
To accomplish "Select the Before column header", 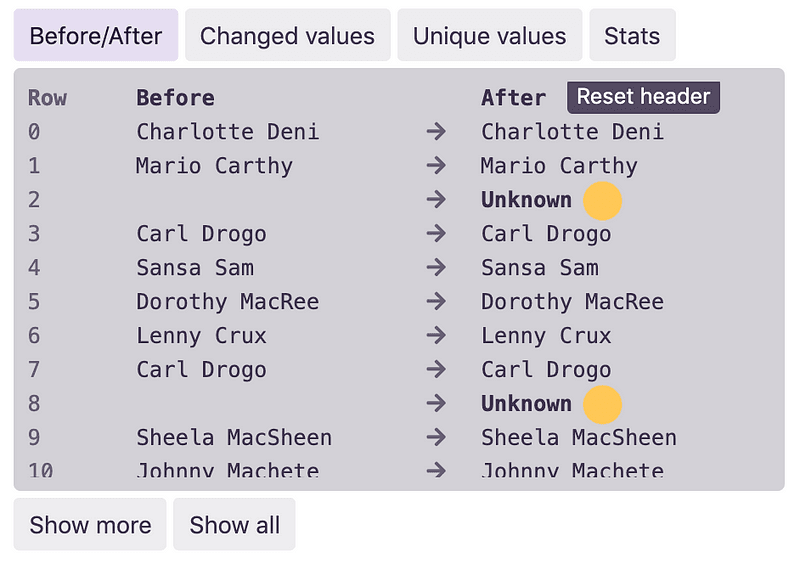I will tap(176, 97).
